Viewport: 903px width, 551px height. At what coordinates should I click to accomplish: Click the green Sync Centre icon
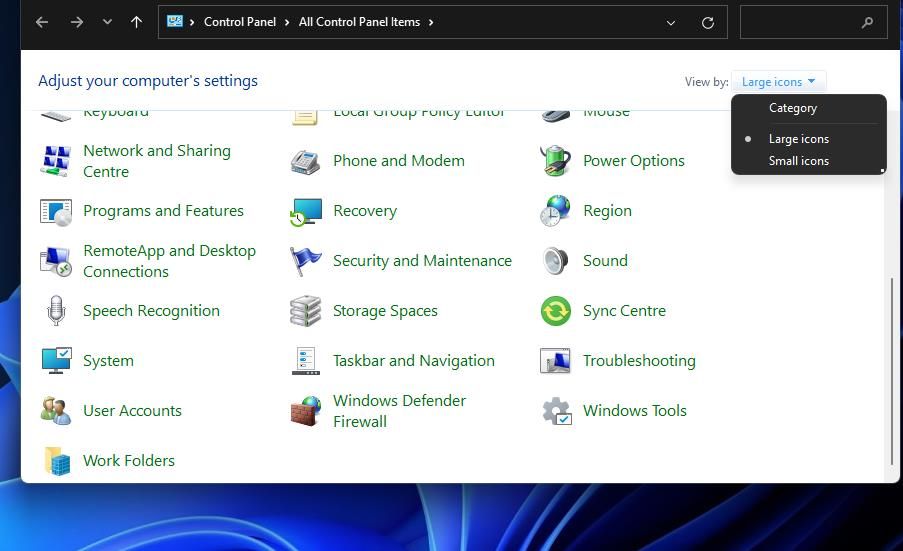pyautogui.click(x=556, y=311)
